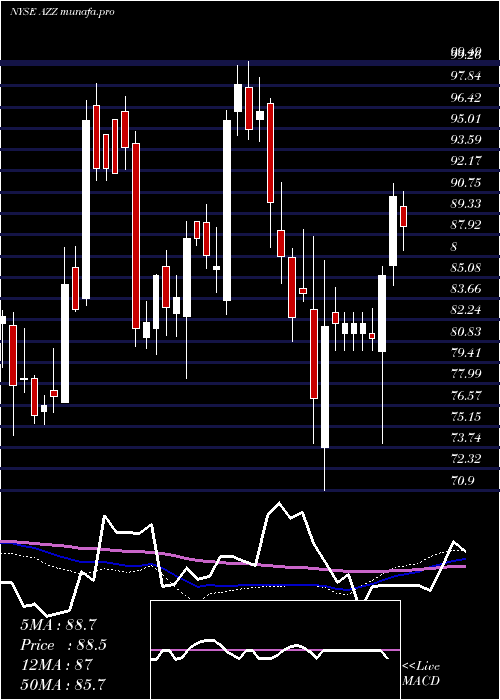
Task: Click the 76.57 price axis label
Action: click(x=466, y=396)
